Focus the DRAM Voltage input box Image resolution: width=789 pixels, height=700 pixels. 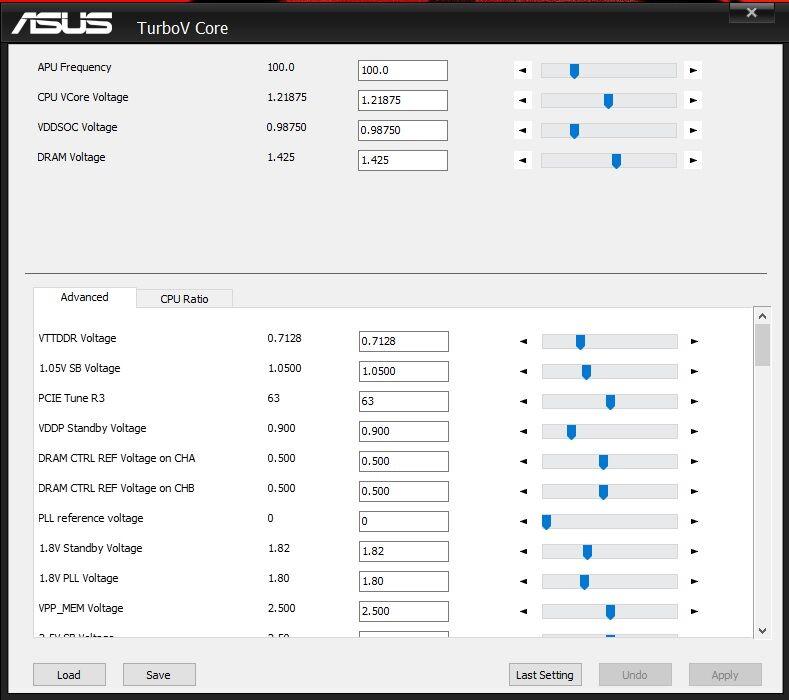click(x=403, y=161)
